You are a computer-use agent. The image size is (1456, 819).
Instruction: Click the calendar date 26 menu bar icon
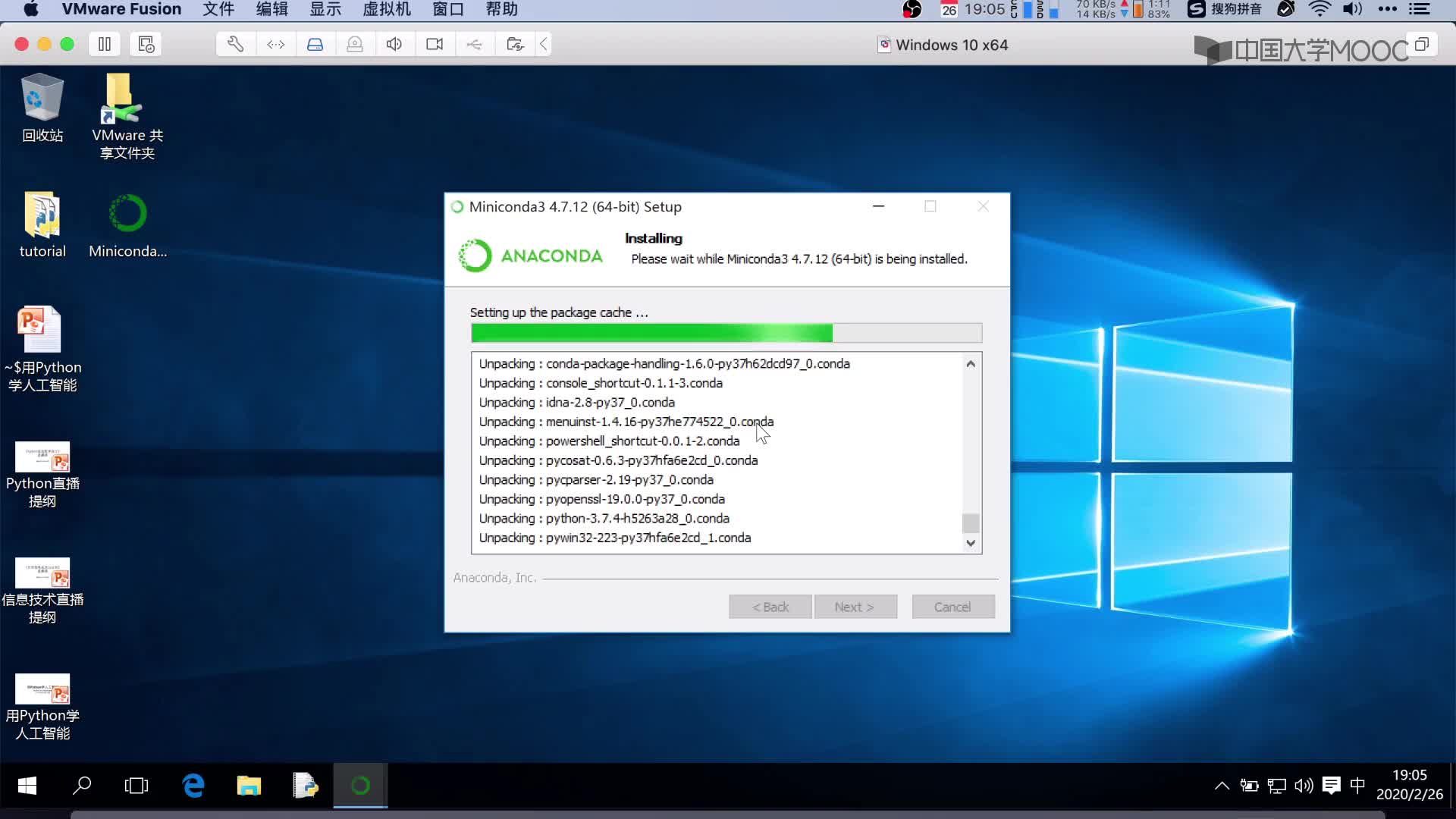point(949,9)
